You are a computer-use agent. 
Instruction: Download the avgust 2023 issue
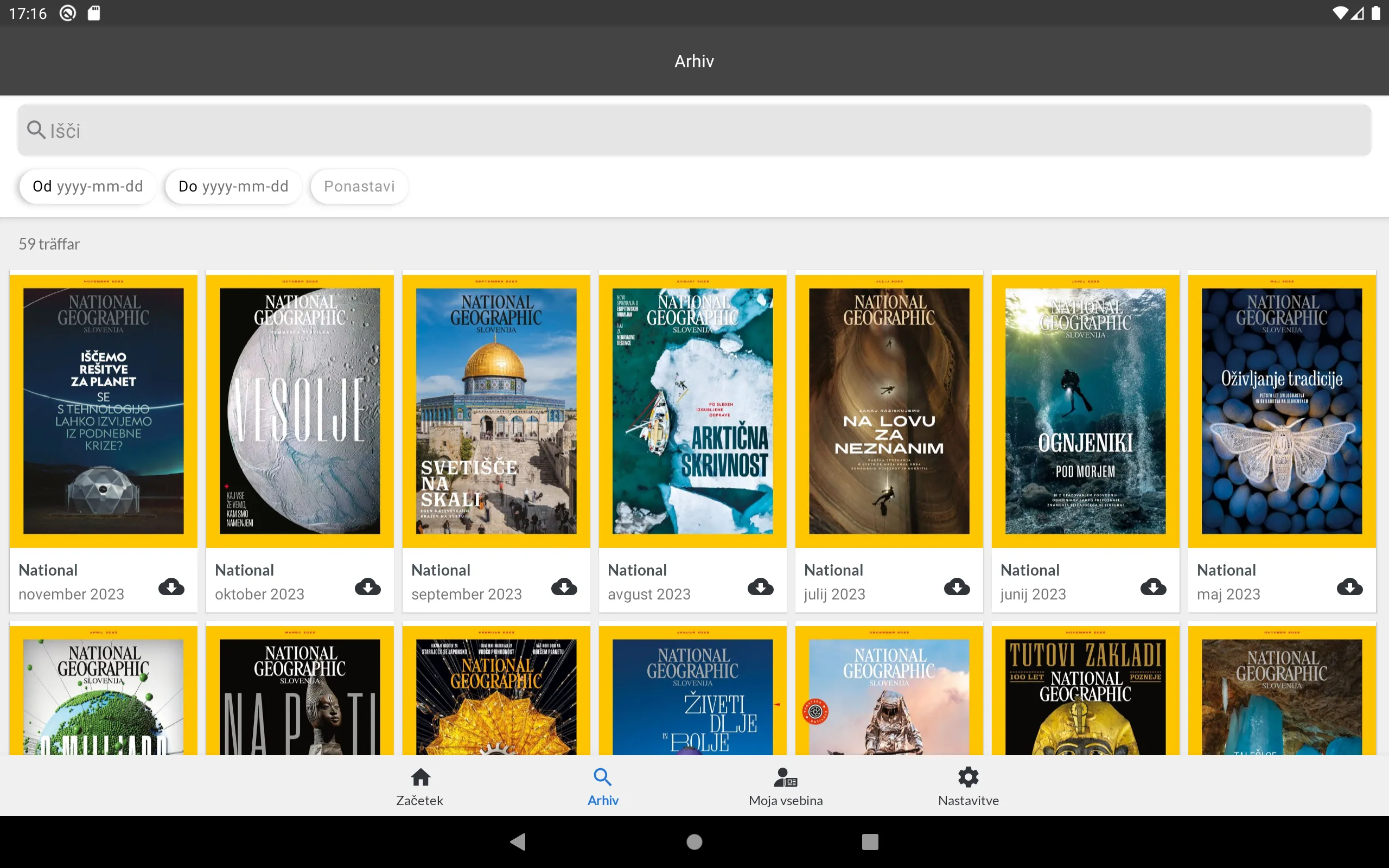pyautogui.click(x=761, y=586)
